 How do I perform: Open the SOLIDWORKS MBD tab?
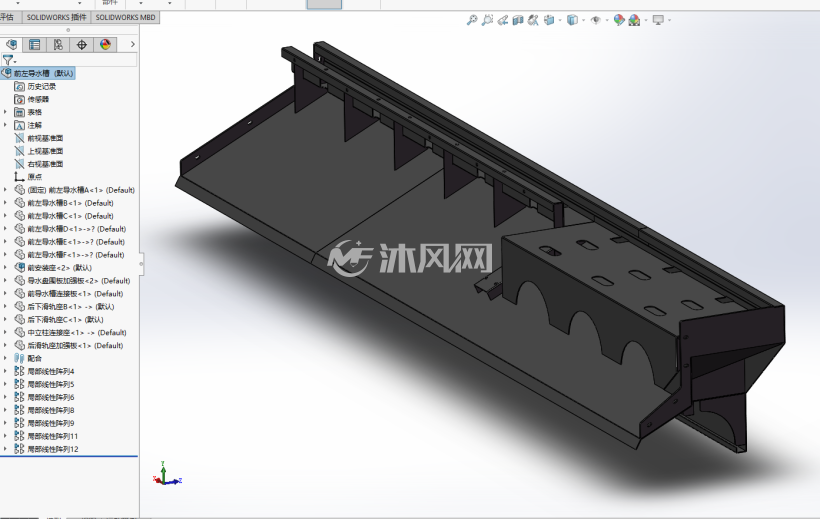(x=126, y=17)
